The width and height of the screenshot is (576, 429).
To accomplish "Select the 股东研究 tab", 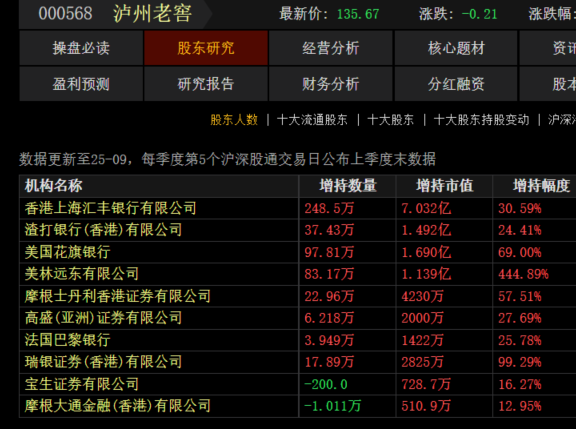I will 206,48.
